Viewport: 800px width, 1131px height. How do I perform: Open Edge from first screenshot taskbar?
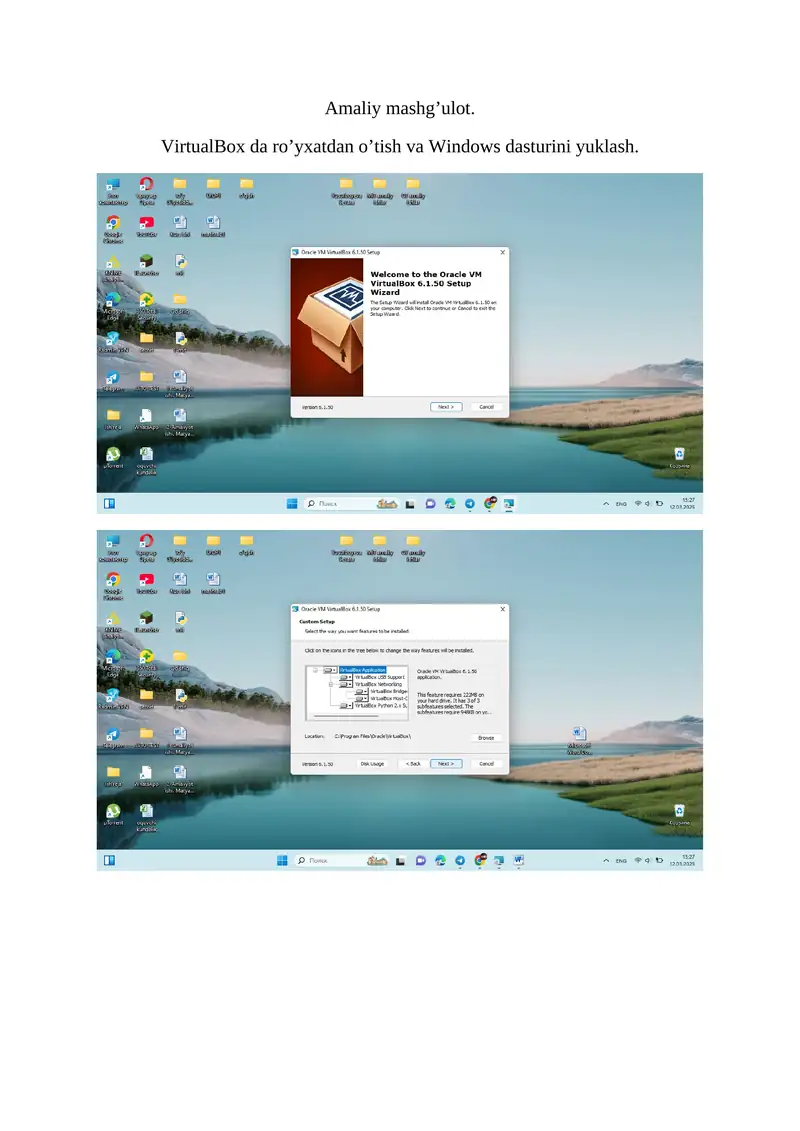click(450, 504)
